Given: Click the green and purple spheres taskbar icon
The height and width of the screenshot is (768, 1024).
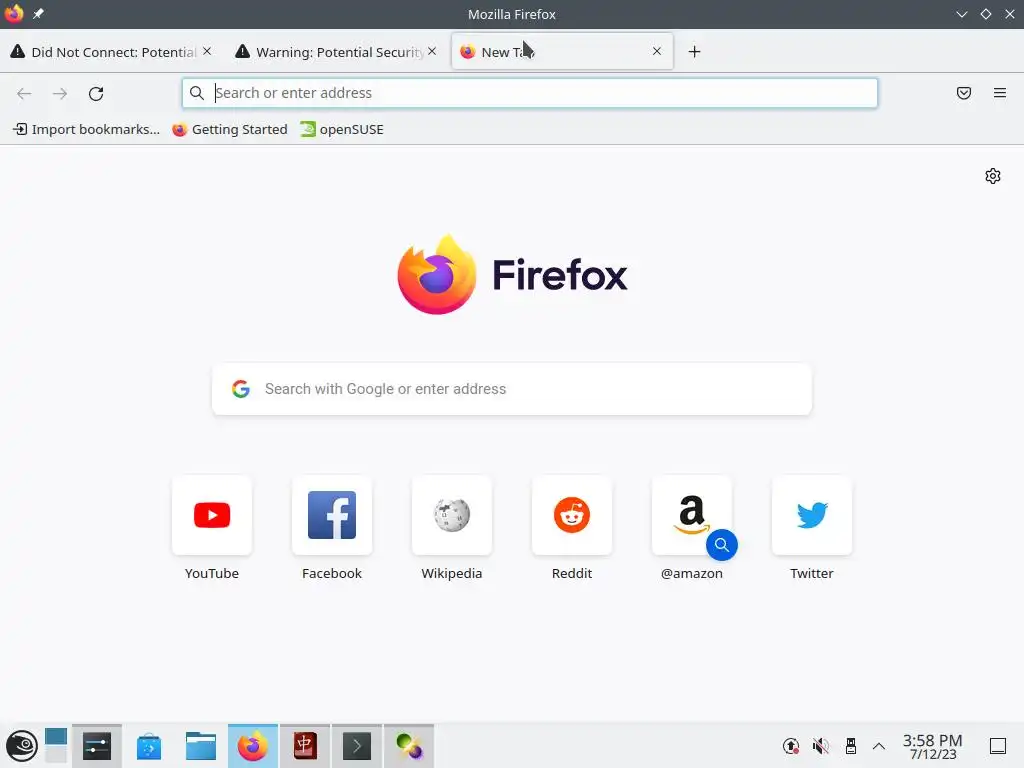Looking at the screenshot, I should 409,746.
